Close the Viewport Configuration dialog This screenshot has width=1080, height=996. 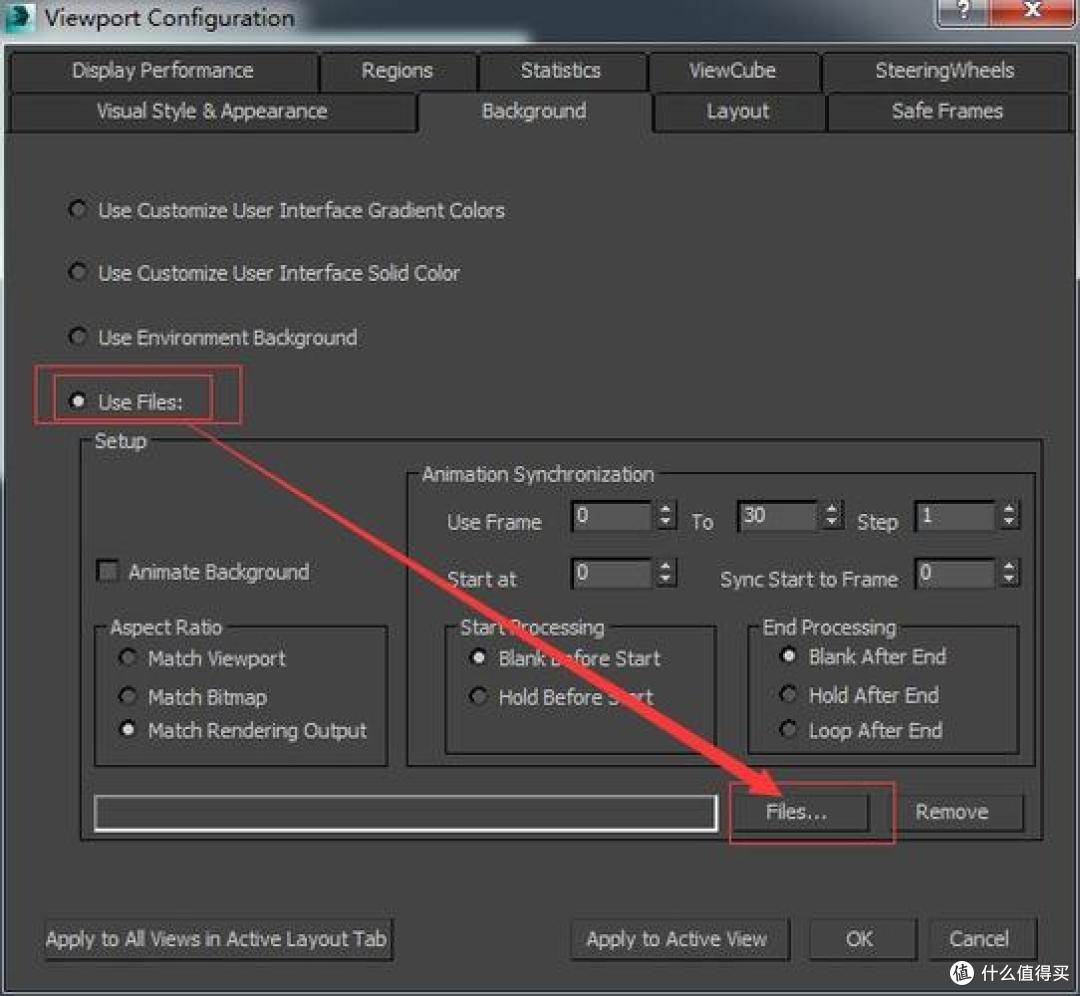1032,10
